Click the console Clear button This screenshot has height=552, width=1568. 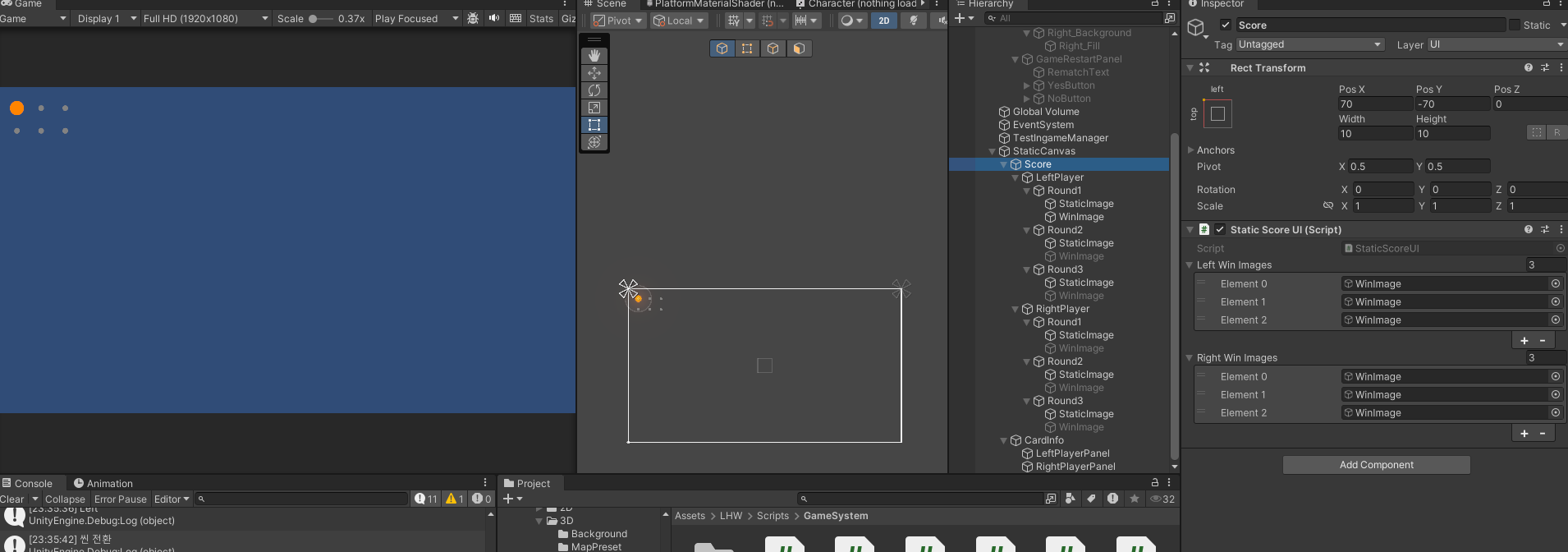coord(12,499)
